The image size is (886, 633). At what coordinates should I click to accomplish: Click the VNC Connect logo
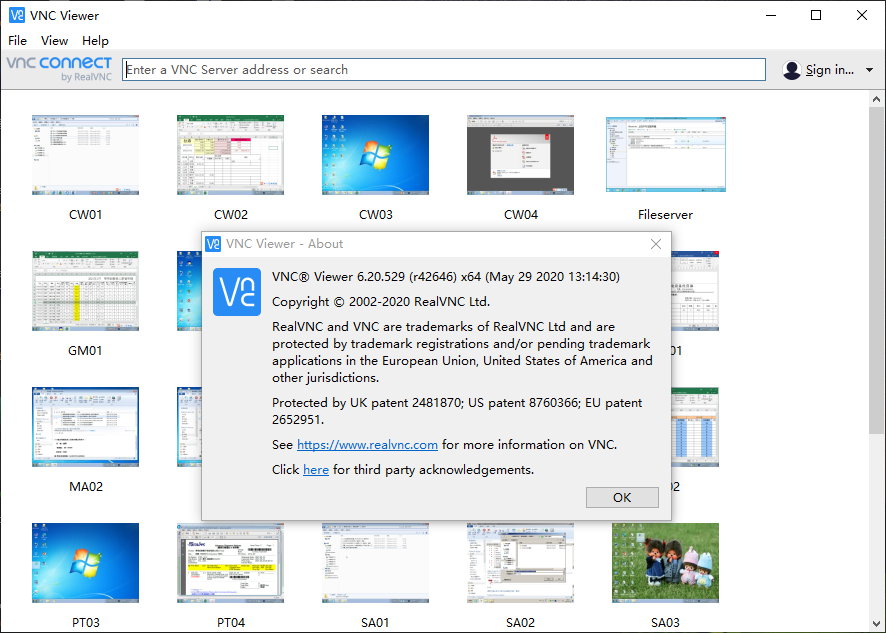(59, 68)
